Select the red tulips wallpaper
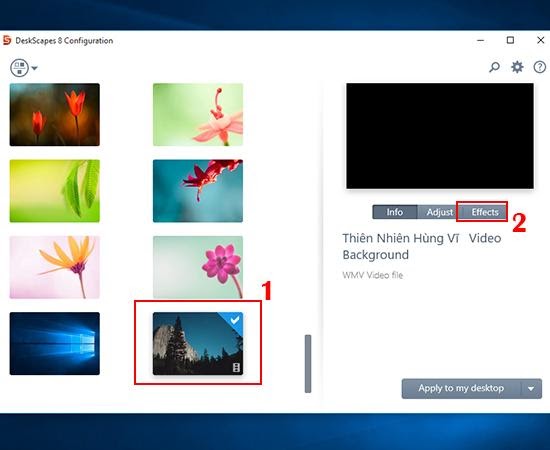The width and height of the screenshot is (550, 450). pos(55,115)
